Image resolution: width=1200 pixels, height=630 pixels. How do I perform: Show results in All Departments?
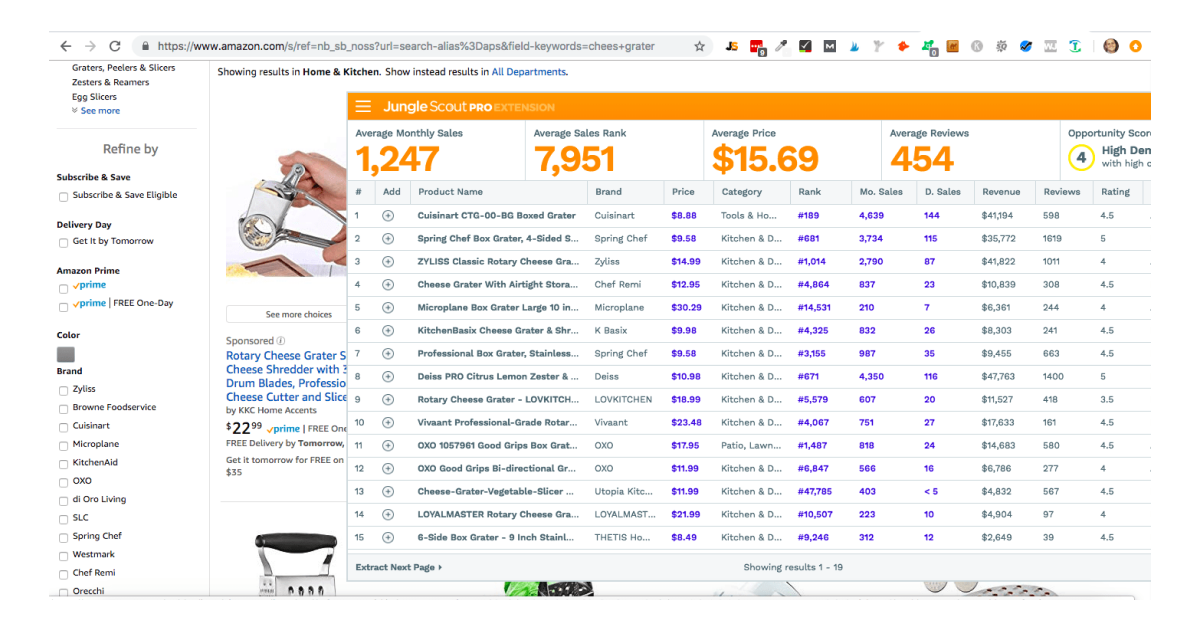coord(528,72)
